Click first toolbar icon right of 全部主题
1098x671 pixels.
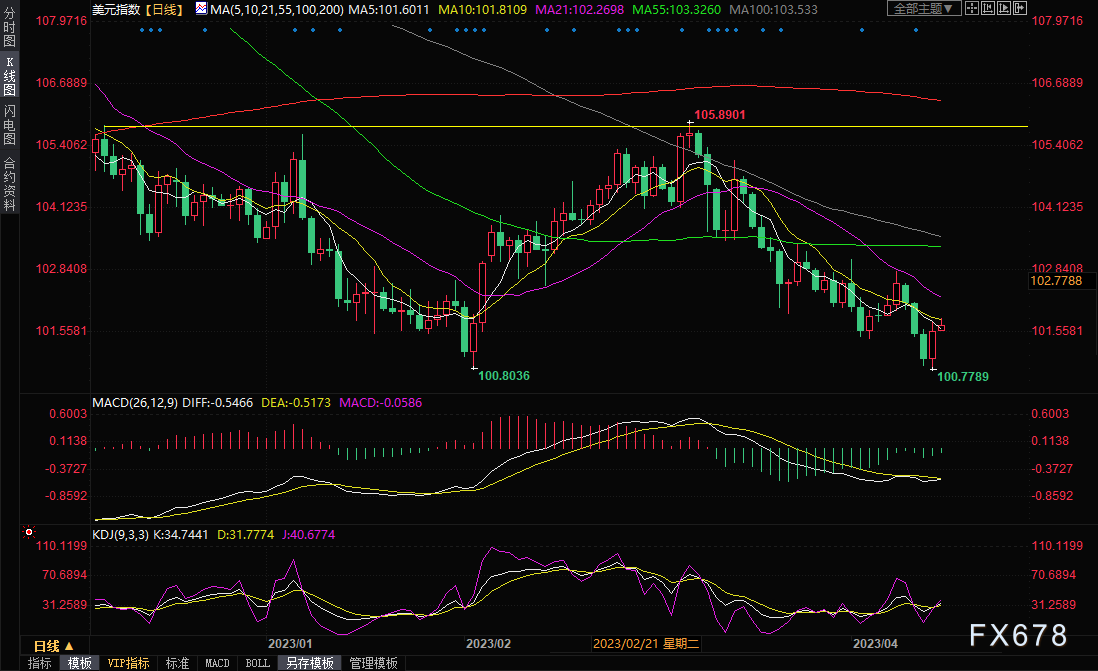click(974, 8)
